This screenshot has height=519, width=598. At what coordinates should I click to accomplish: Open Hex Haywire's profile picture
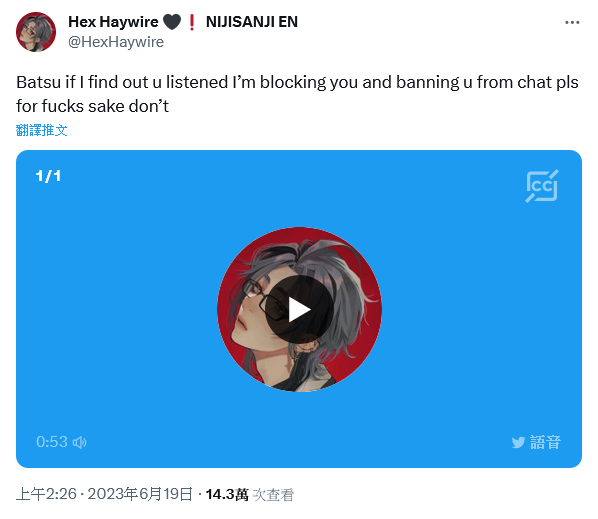pyautogui.click(x=36, y=32)
